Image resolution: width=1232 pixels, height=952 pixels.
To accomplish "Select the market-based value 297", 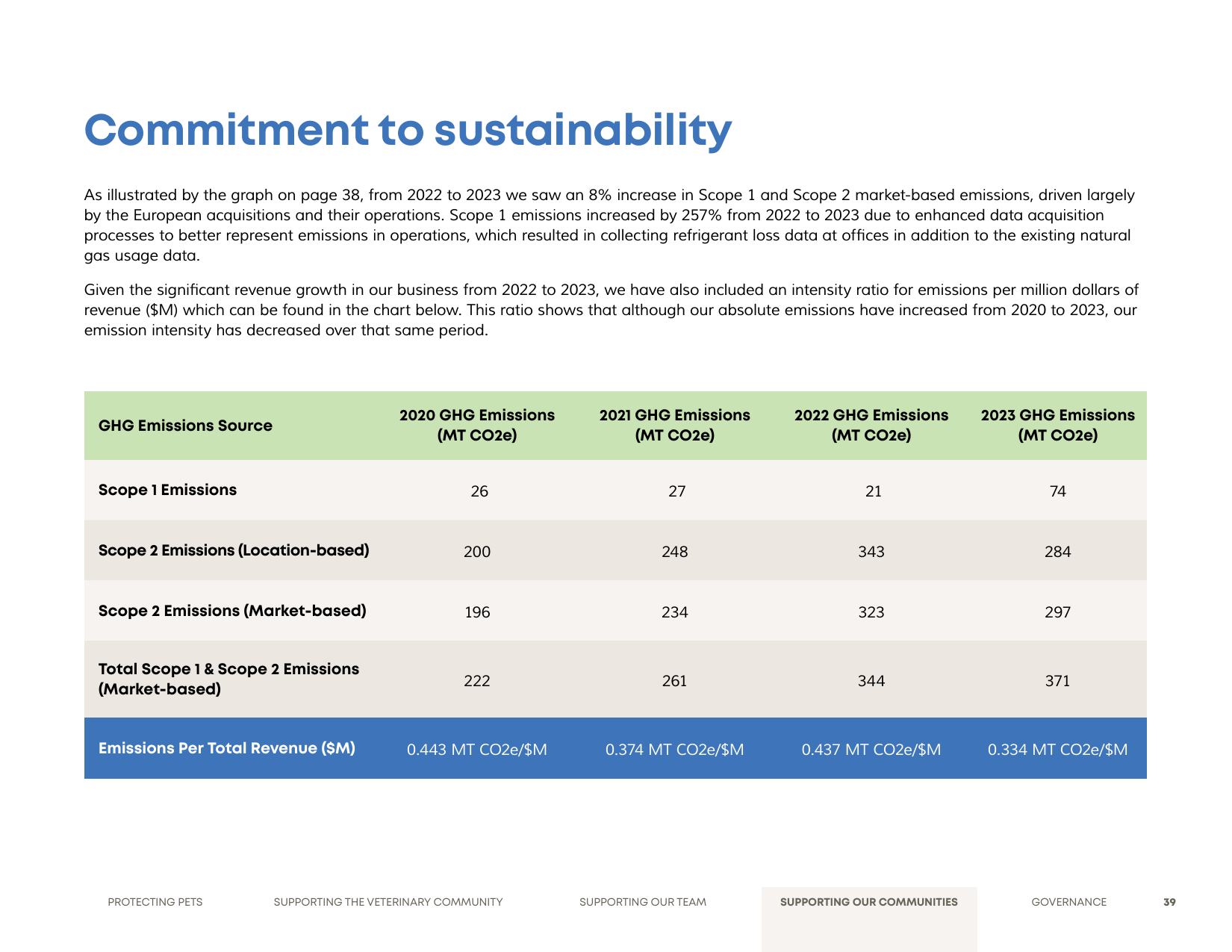I will pyautogui.click(x=1058, y=612).
